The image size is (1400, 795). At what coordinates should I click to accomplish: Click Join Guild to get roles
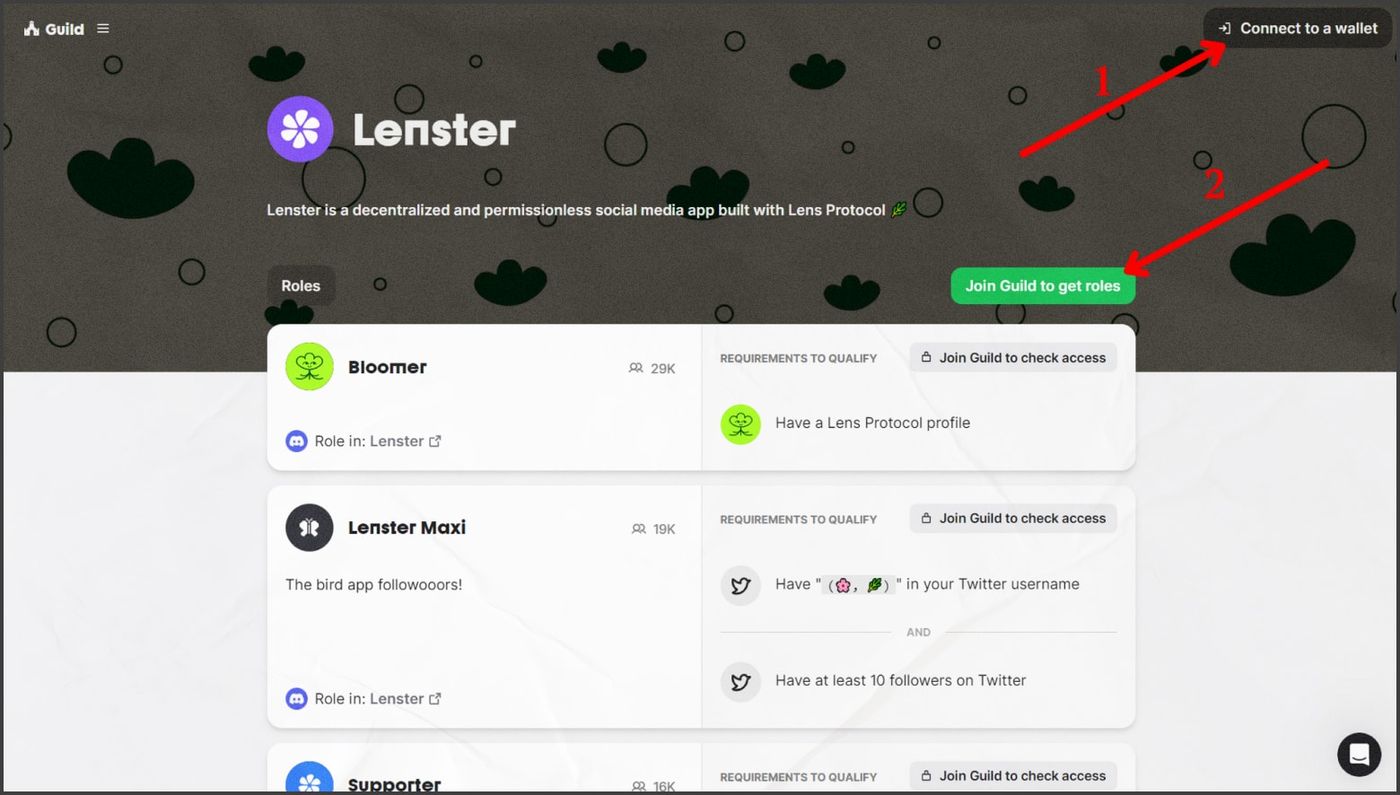1043,286
